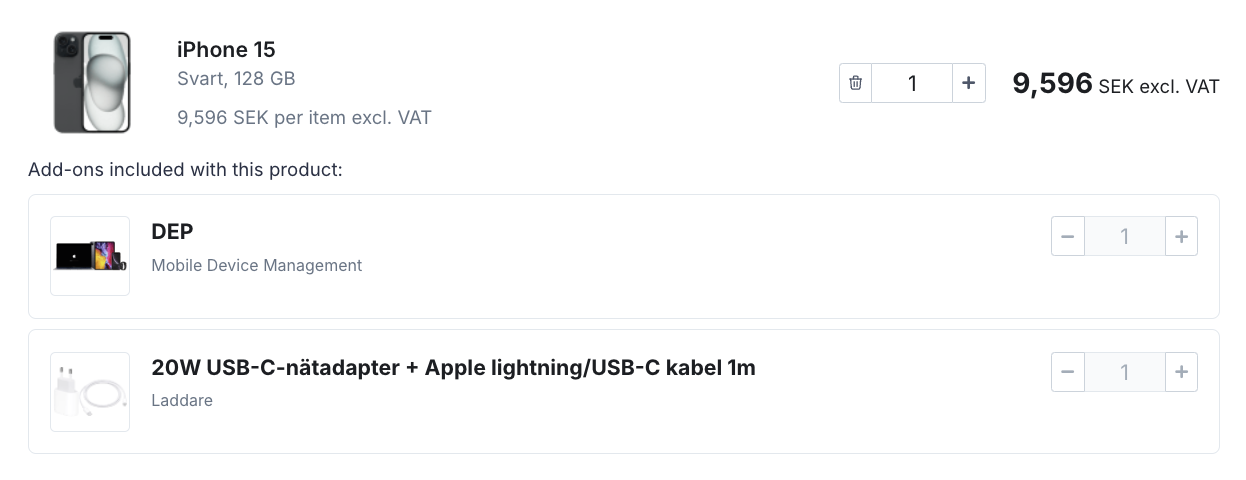This screenshot has width=1246, height=480.
Task: Click the plus icon for DEP add-on
Action: [1181, 236]
